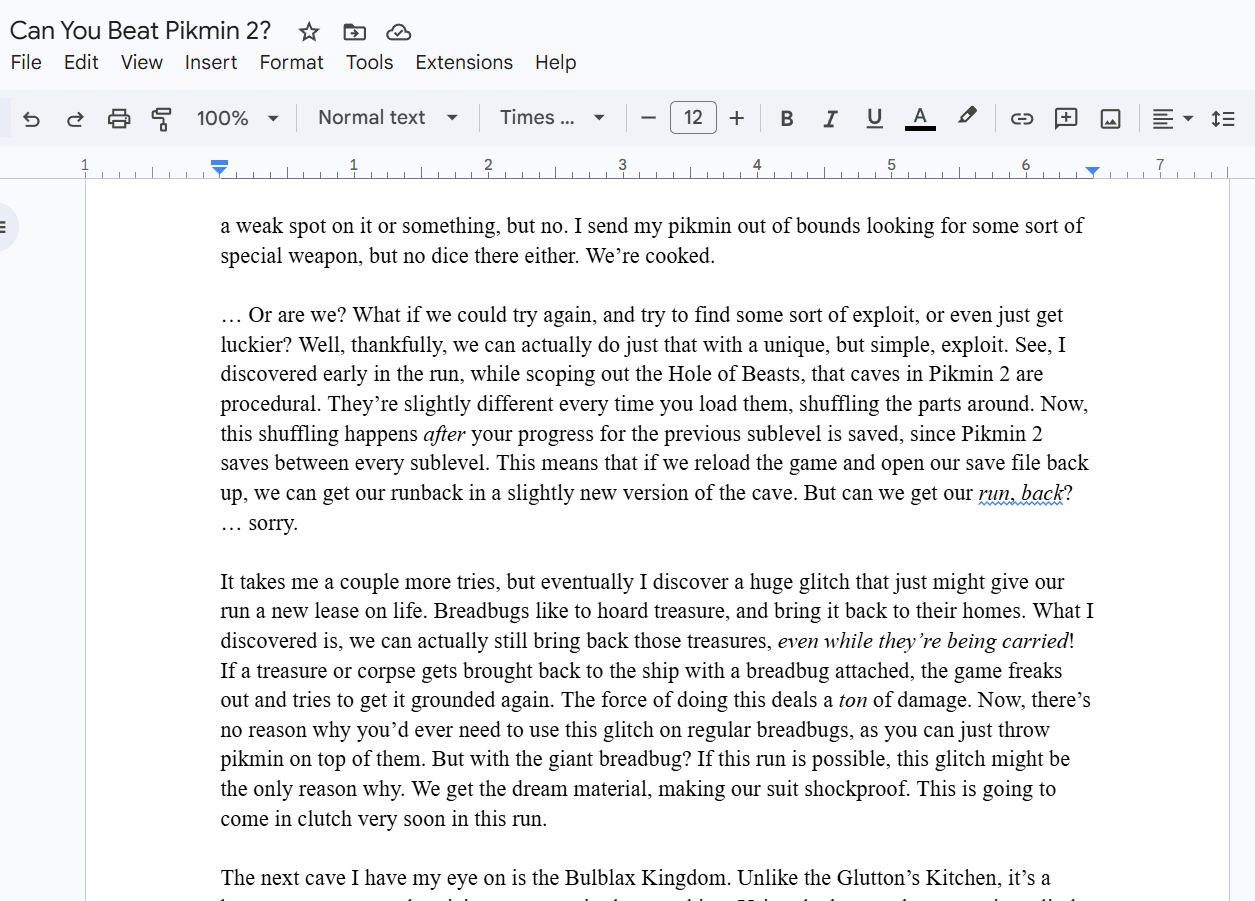The width and height of the screenshot is (1255, 901).
Task: Click the italic phrase "even while they're being carried"
Action: click(923, 641)
